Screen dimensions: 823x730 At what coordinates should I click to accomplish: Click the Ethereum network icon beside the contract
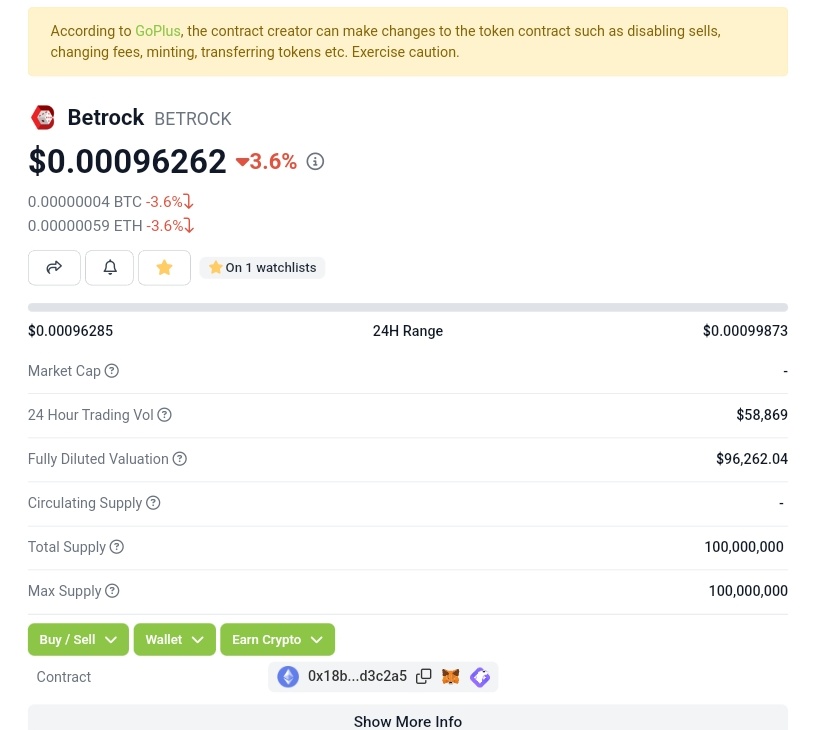click(x=288, y=677)
